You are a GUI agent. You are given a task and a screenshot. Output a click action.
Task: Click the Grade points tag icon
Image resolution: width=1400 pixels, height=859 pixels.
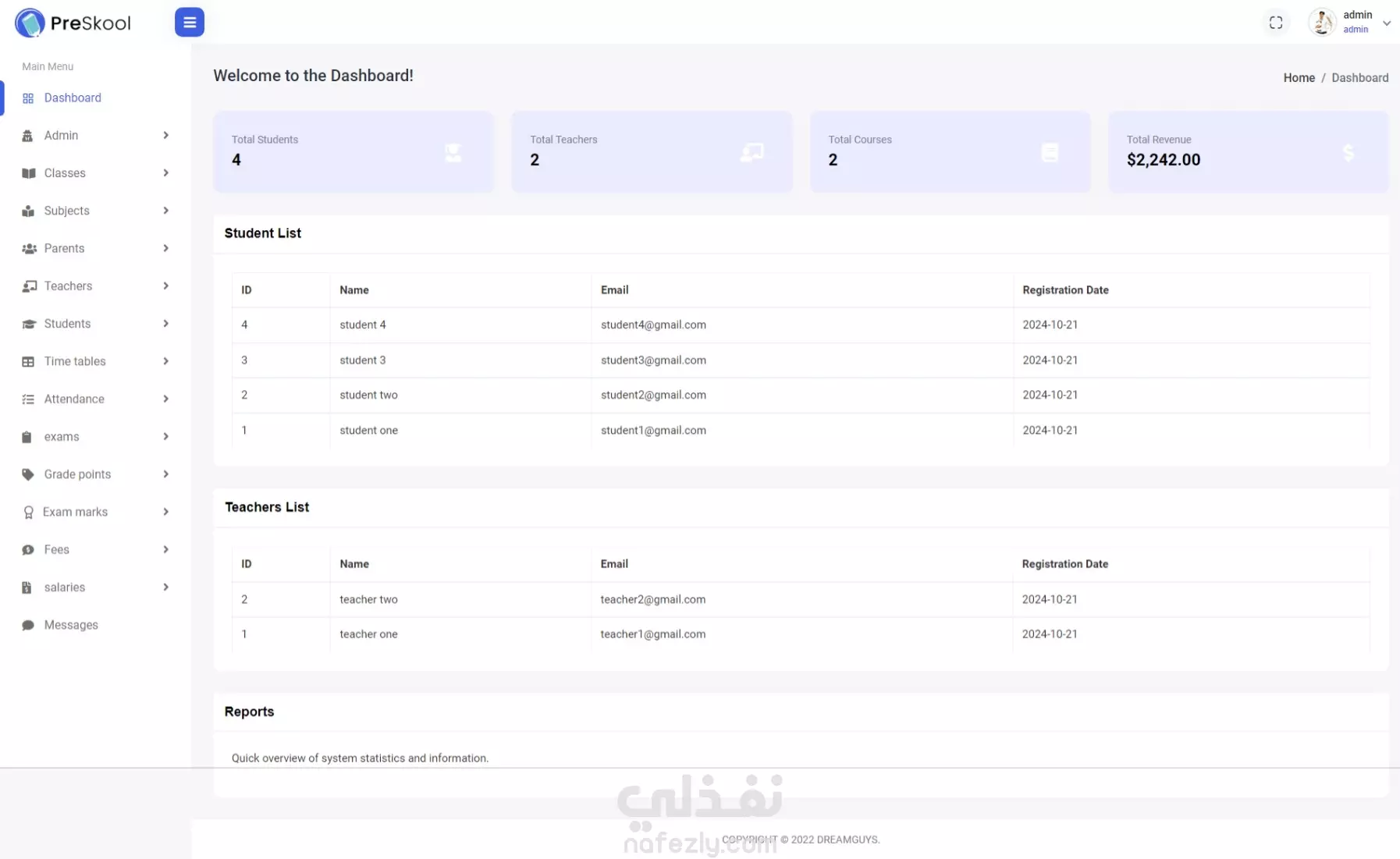pos(28,474)
